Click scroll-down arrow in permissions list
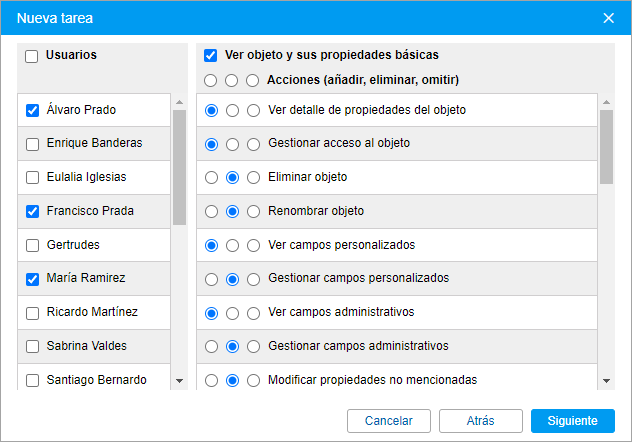The image size is (632, 442). tap(606, 381)
